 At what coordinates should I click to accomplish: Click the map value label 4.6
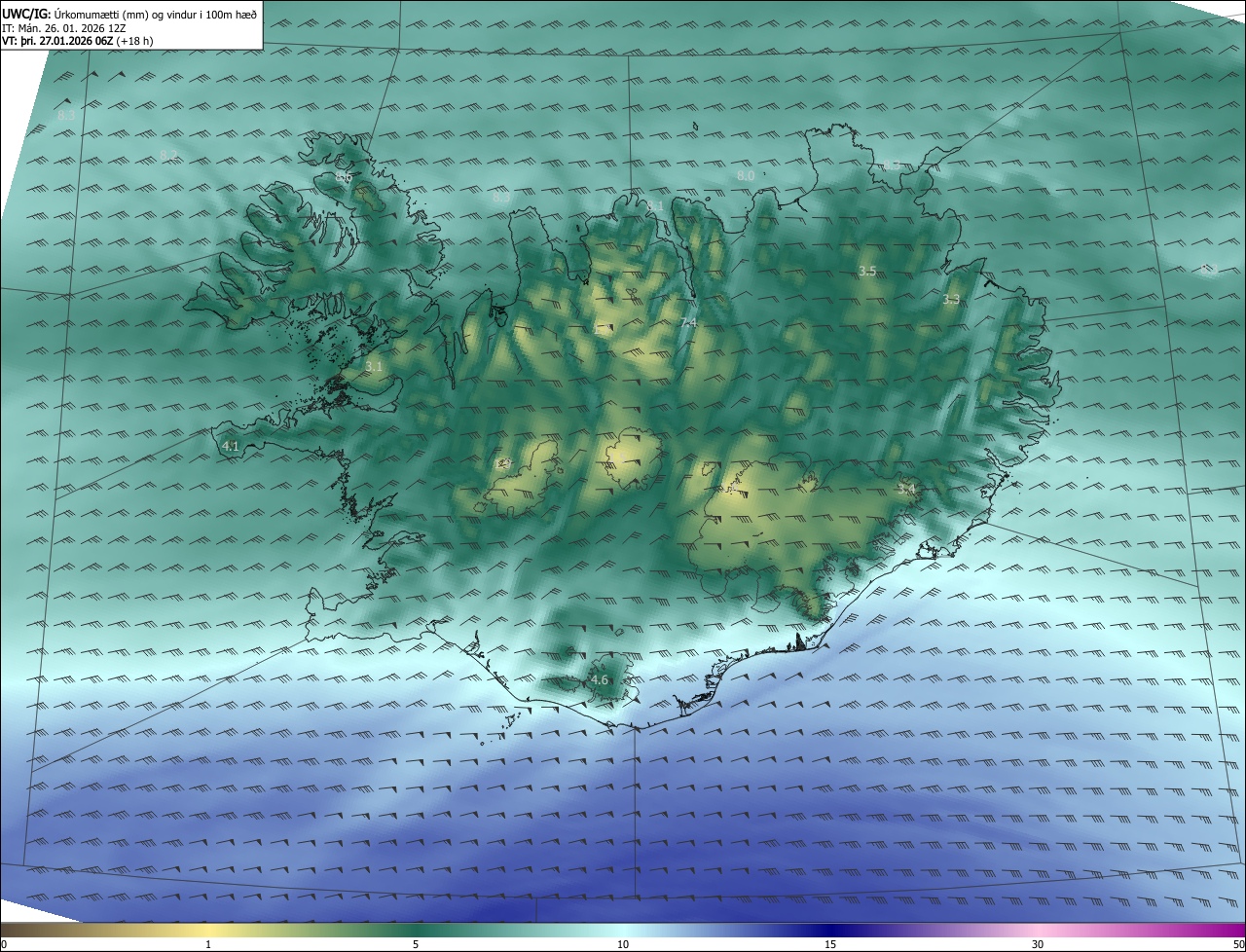[599, 680]
